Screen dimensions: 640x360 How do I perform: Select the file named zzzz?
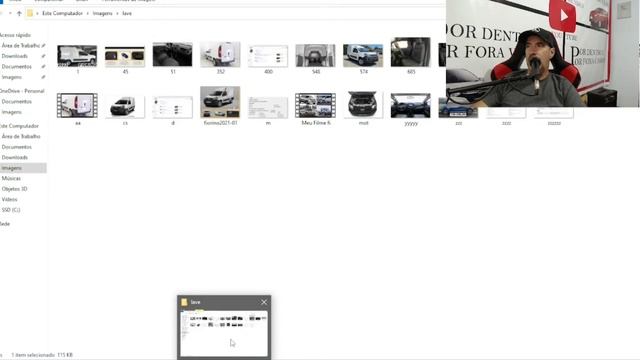click(x=506, y=113)
